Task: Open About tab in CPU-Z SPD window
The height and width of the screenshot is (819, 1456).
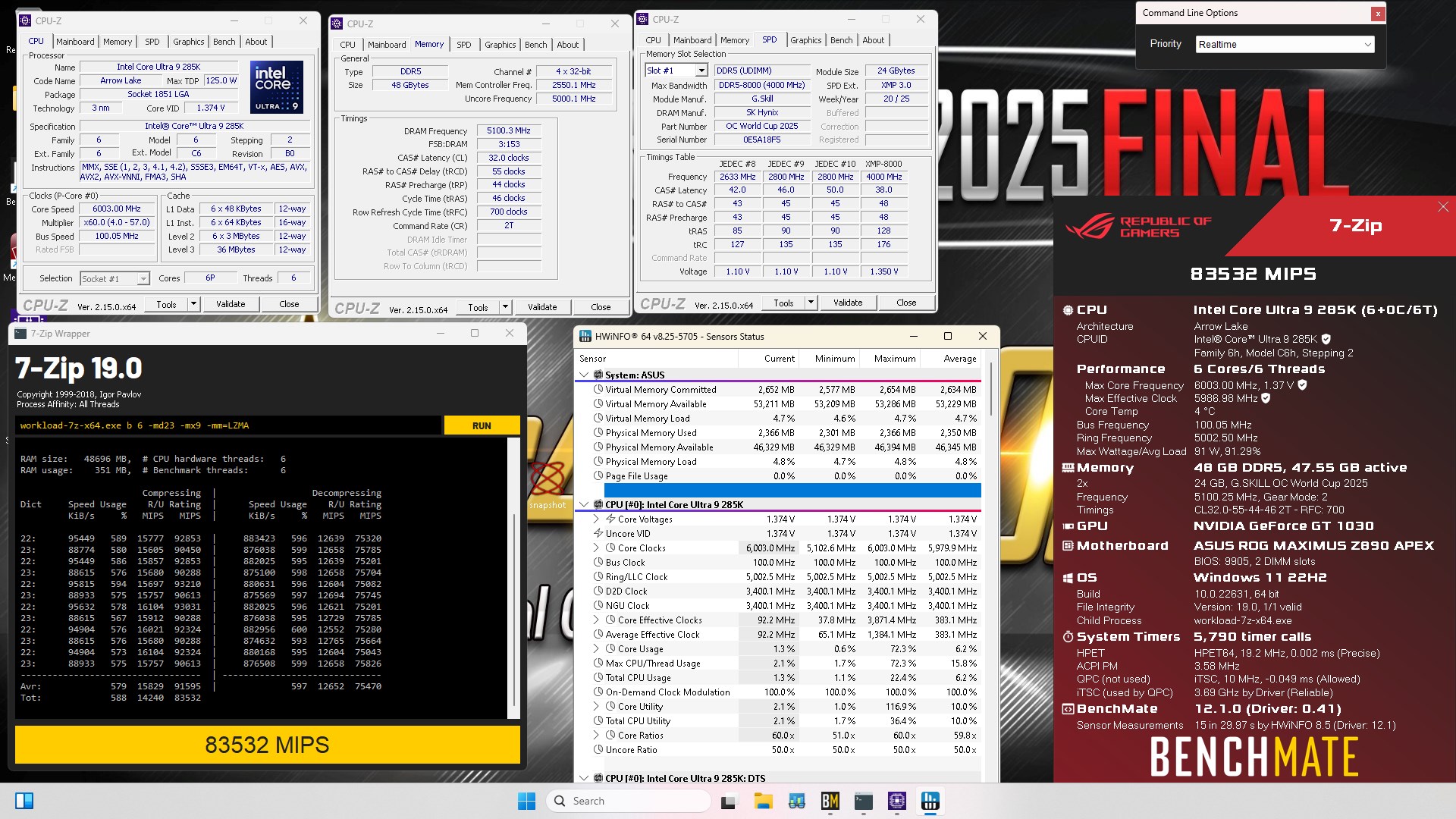Action: (873, 40)
